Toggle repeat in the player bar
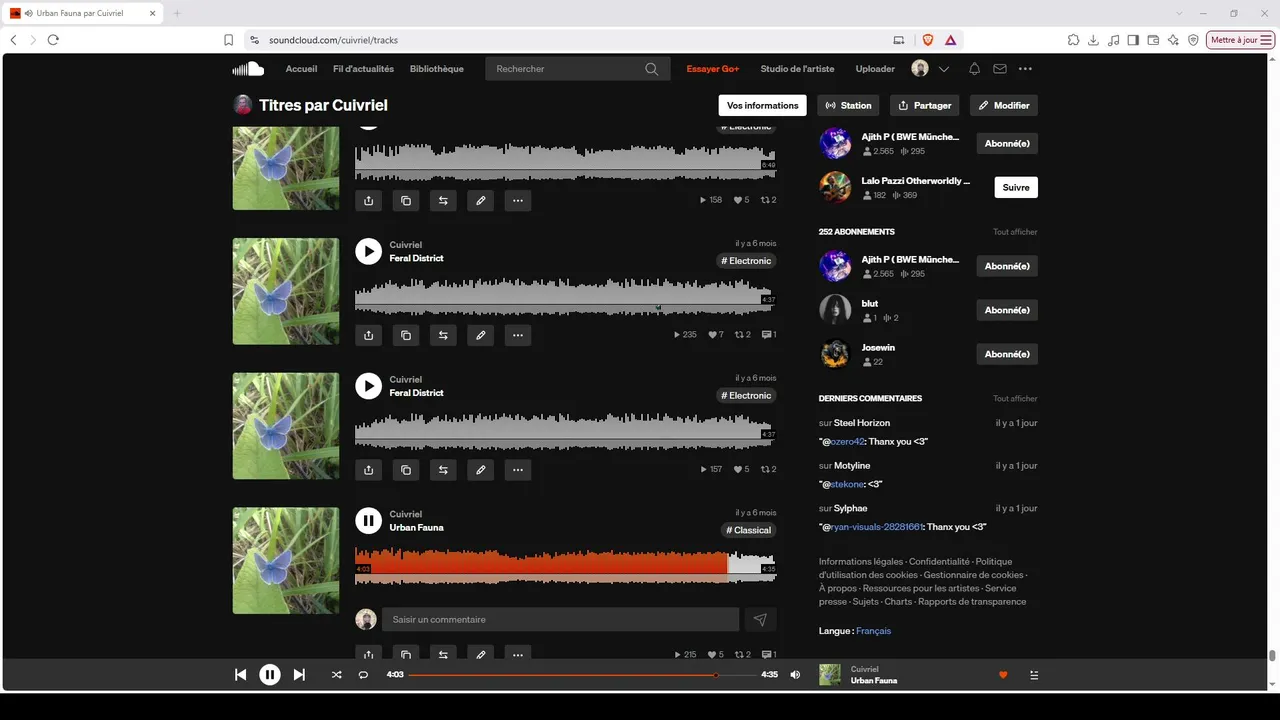 click(363, 675)
